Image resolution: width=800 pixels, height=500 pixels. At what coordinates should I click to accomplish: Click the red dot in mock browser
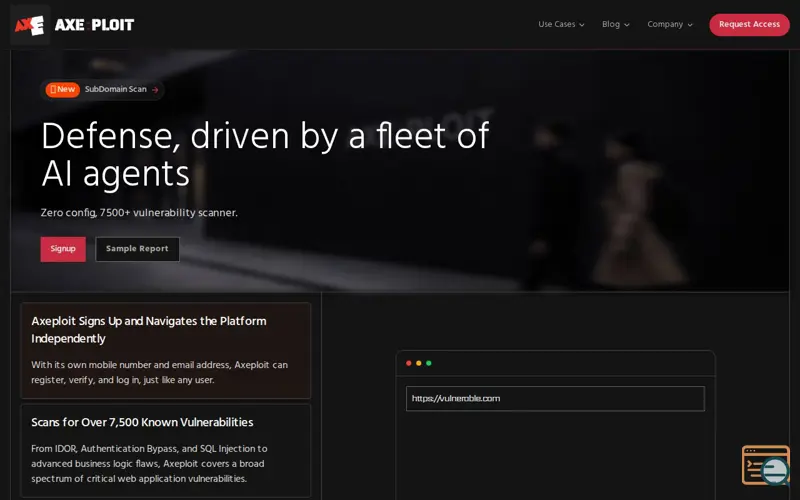tap(409, 363)
